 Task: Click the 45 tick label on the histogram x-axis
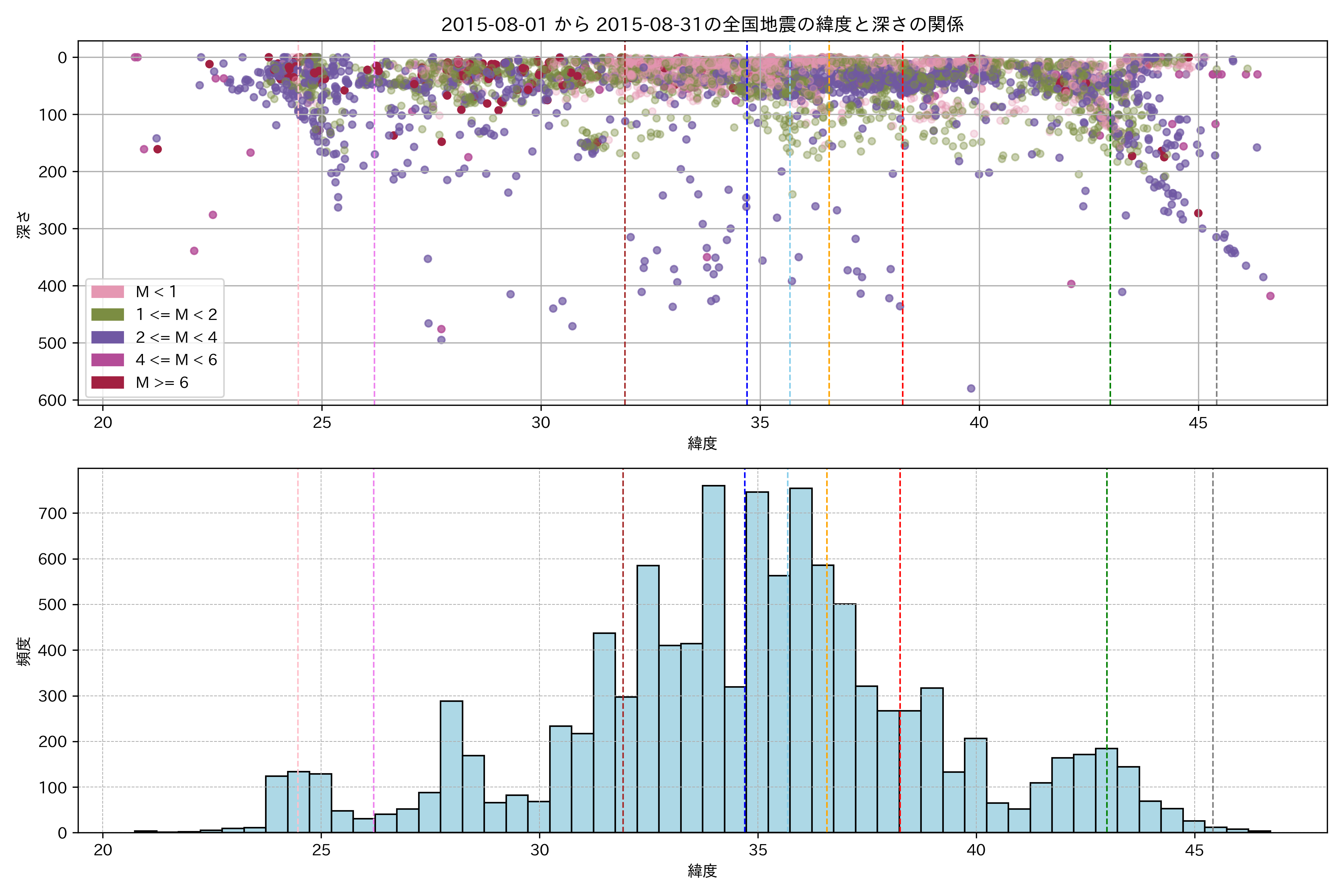(x=1194, y=850)
